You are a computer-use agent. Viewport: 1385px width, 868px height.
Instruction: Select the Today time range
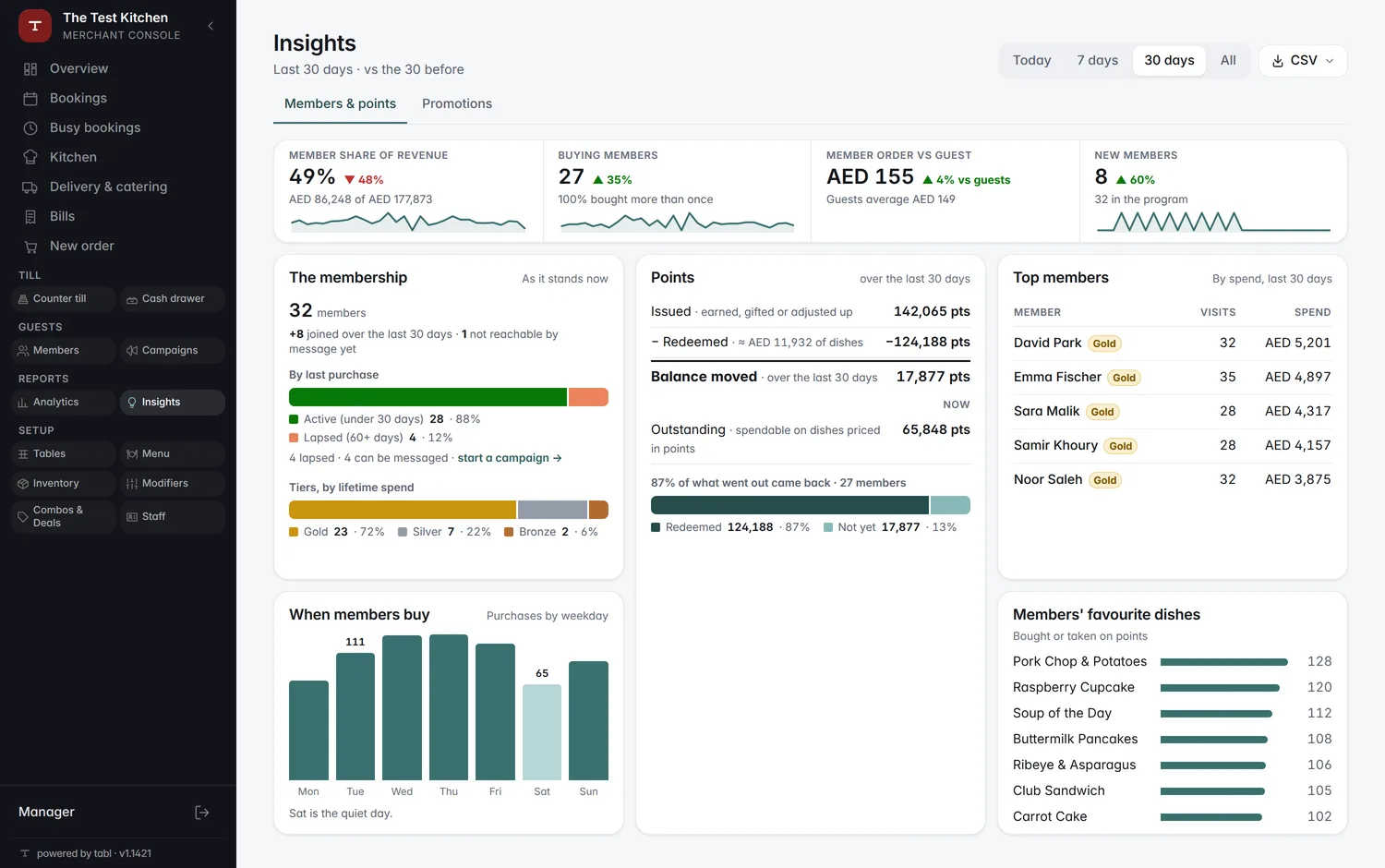[x=1032, y=61]
